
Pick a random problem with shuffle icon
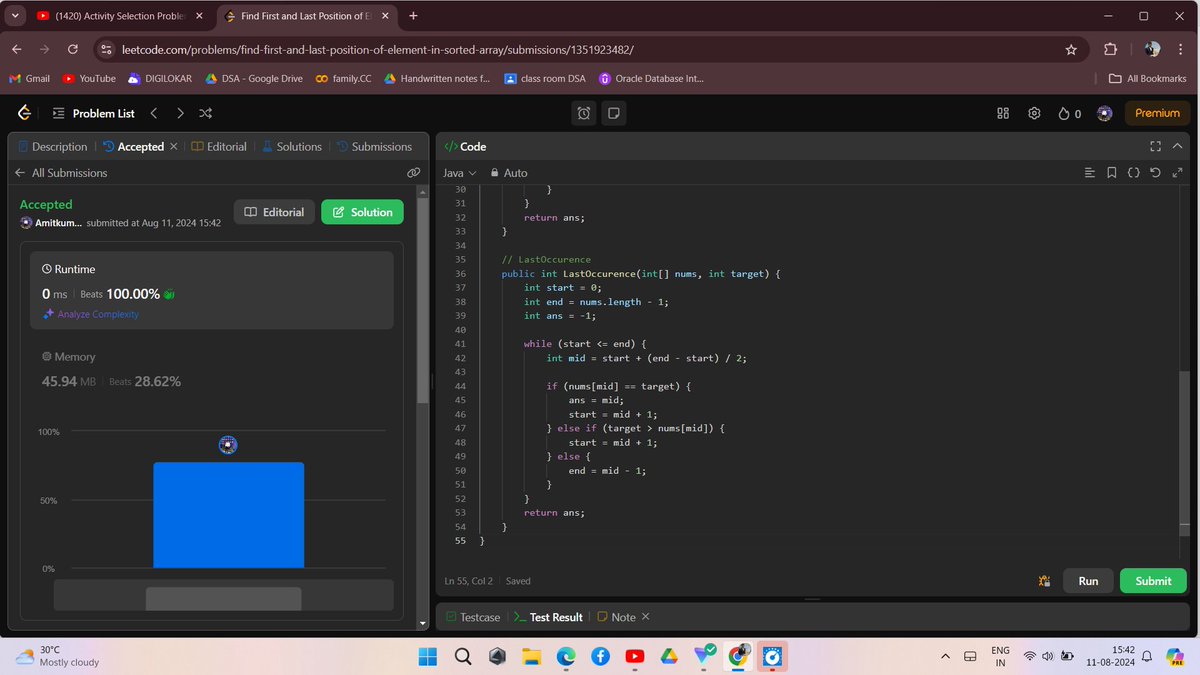205,113
